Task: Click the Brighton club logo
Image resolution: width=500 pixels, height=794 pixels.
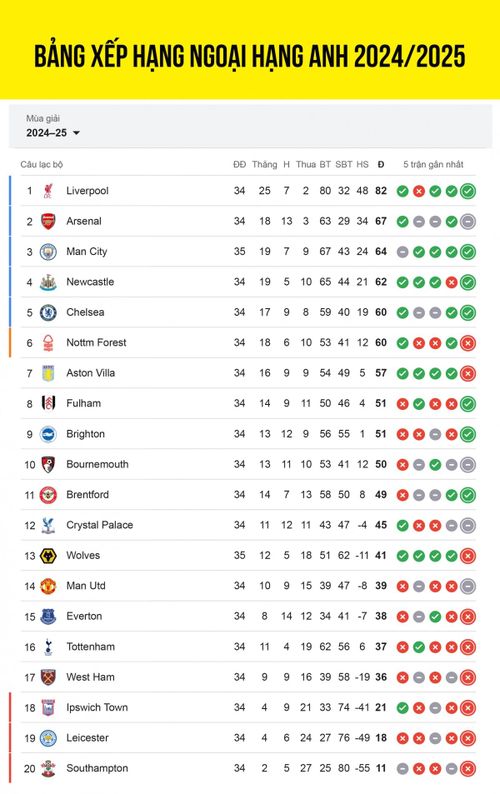Action: (x=48, y=434)
